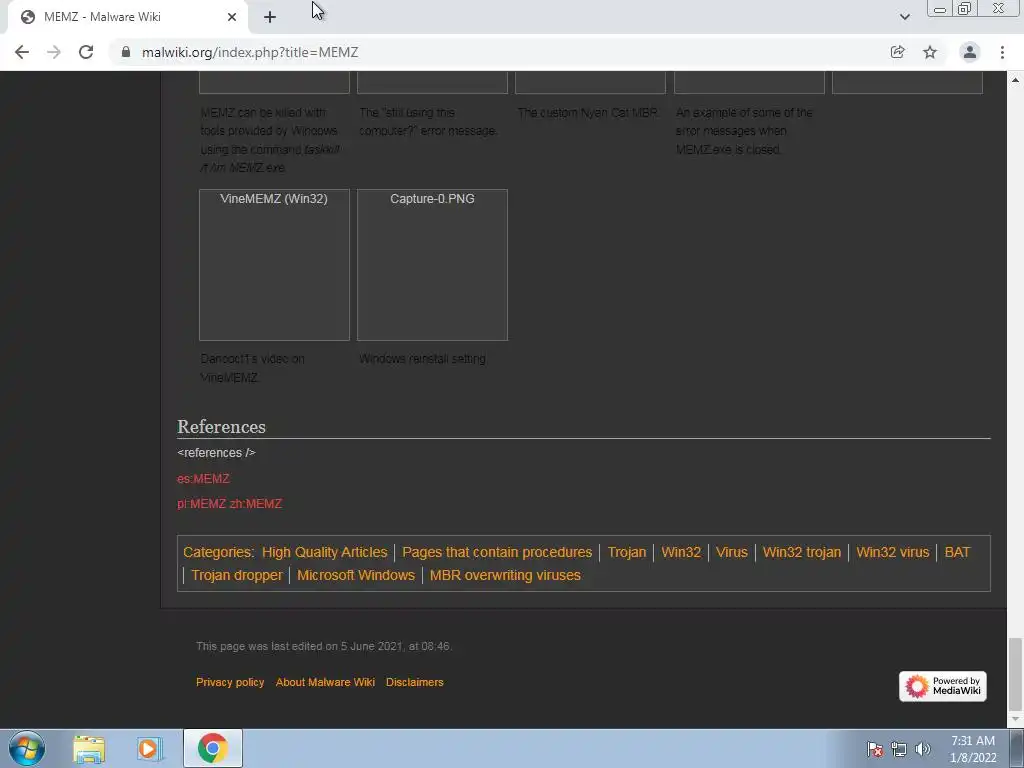Click the browser forward arrow
Image resolution: width=1024 pixels, height=768 pixels.
pyautogui.click(x=54, y=52)
